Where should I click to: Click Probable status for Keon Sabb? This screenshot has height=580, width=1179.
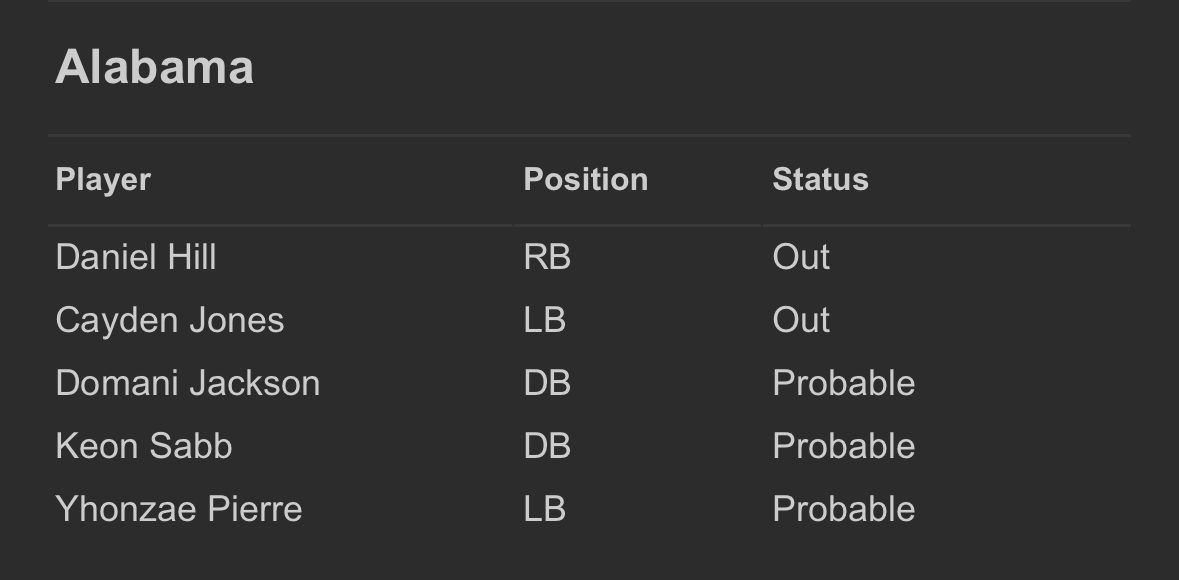pos(843,446)
